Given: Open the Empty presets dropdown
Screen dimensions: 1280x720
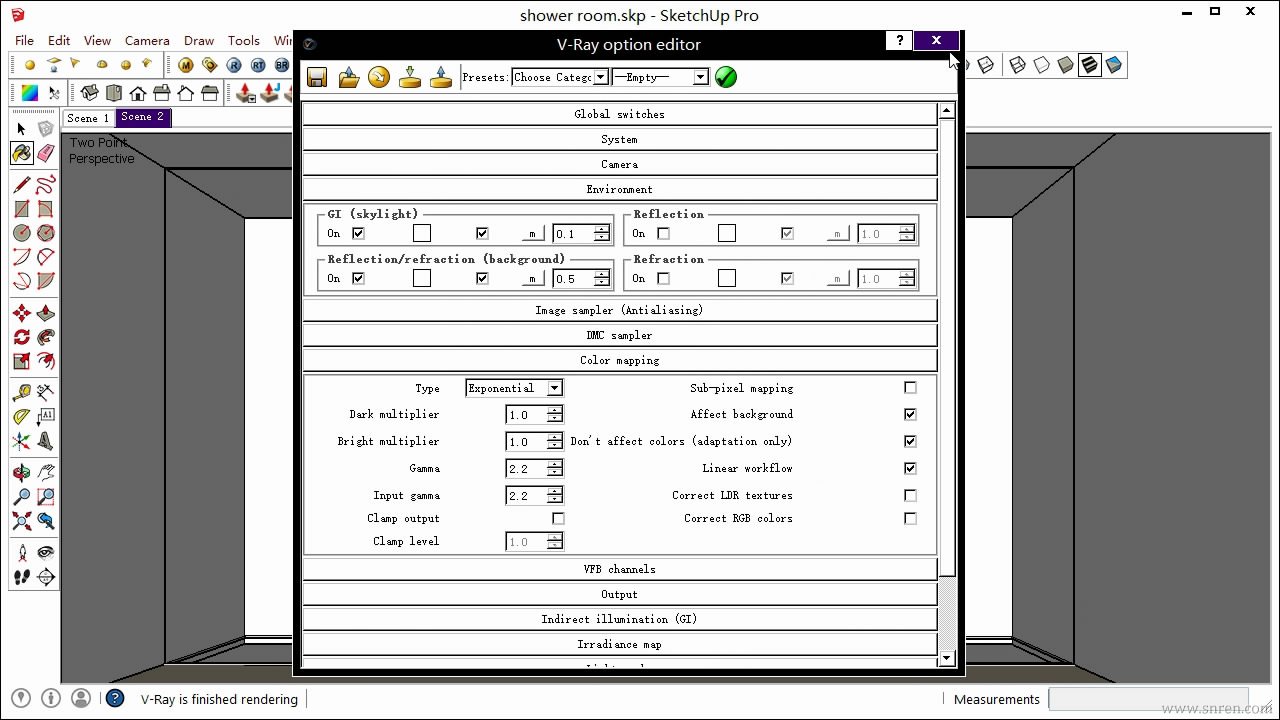Looking at the screenshot, I should [660, 77].
